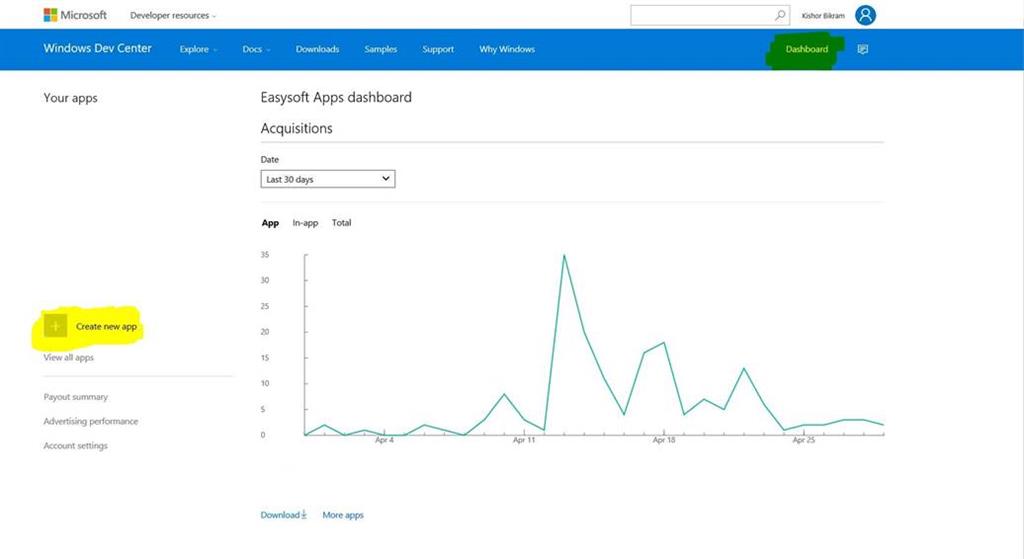Switch to the In-app tab

pyautogui.click(x=305, y=223)
